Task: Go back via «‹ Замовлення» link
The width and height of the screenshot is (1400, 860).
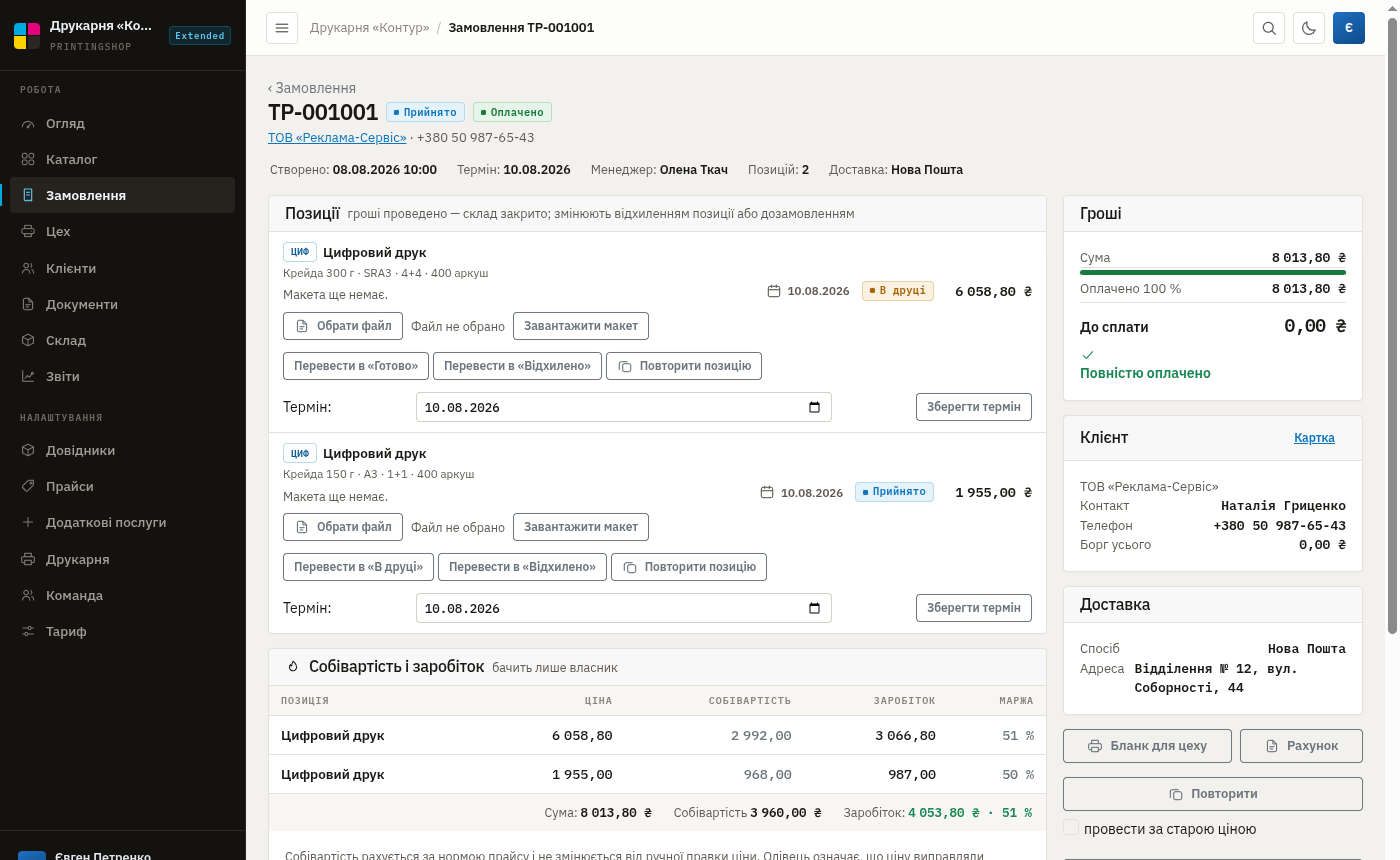Action: [x=312, y=88]
